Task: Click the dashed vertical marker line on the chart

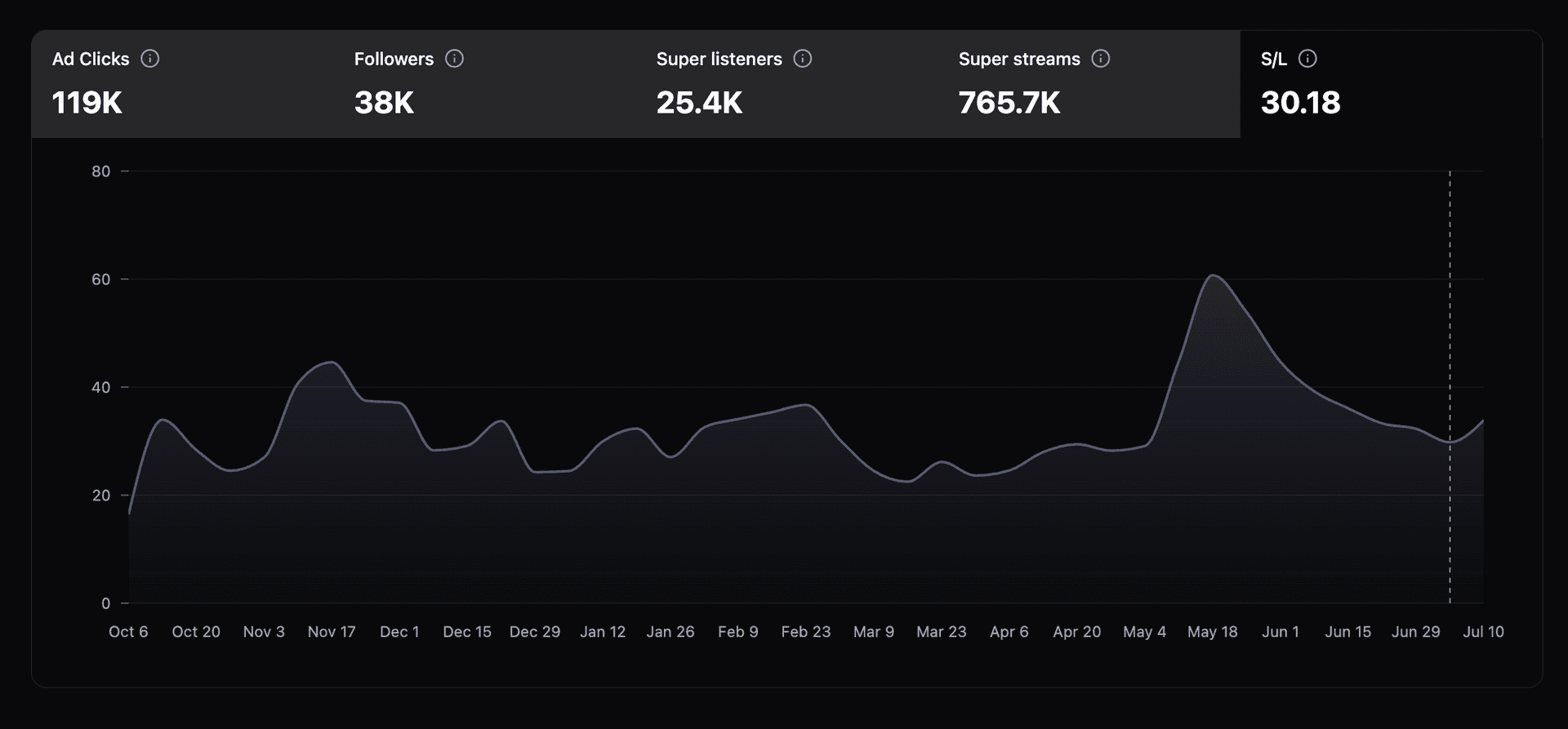Action: 1450,387
